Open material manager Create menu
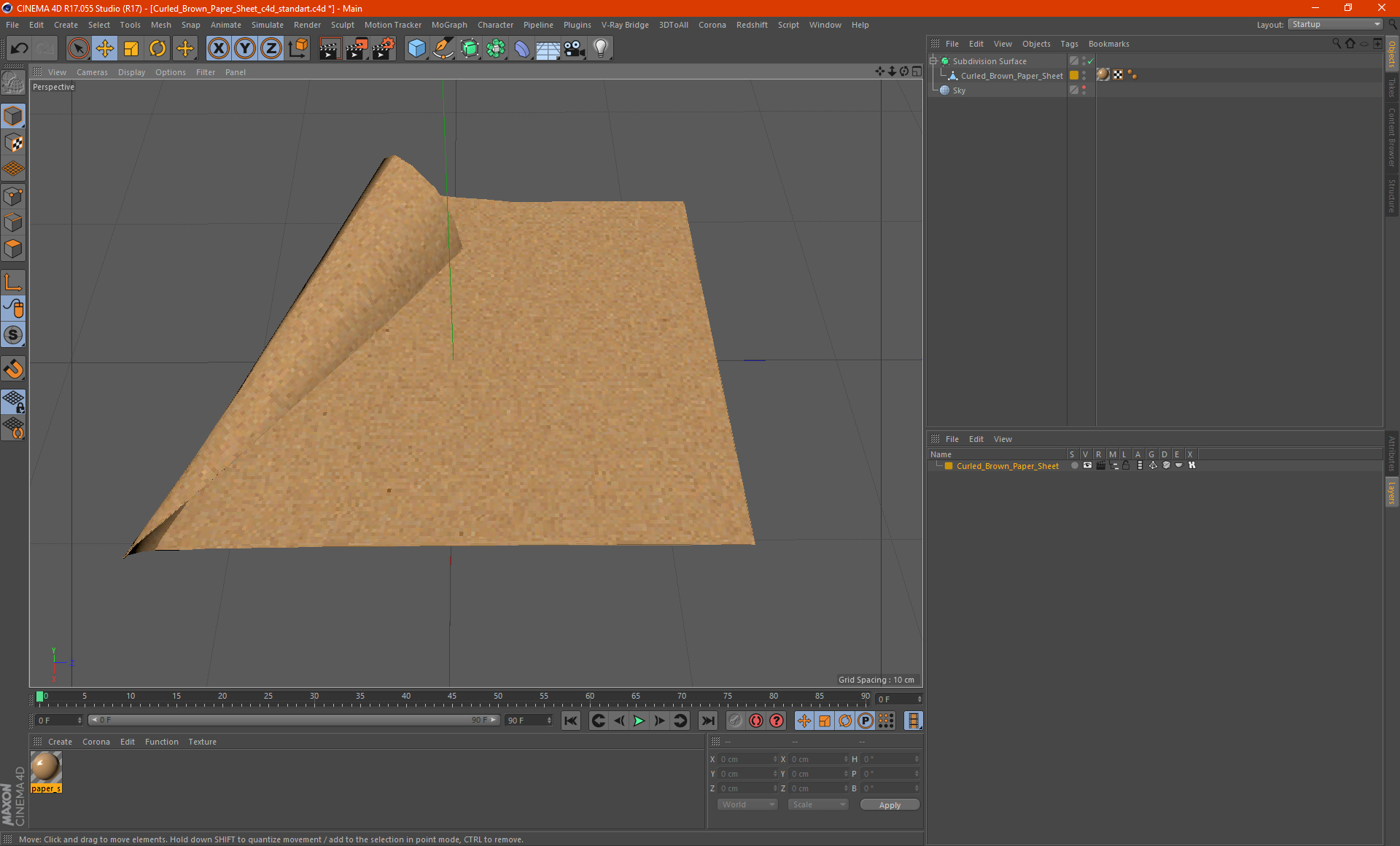Viewport: 1400px width, 846px height. click(60, 742)
